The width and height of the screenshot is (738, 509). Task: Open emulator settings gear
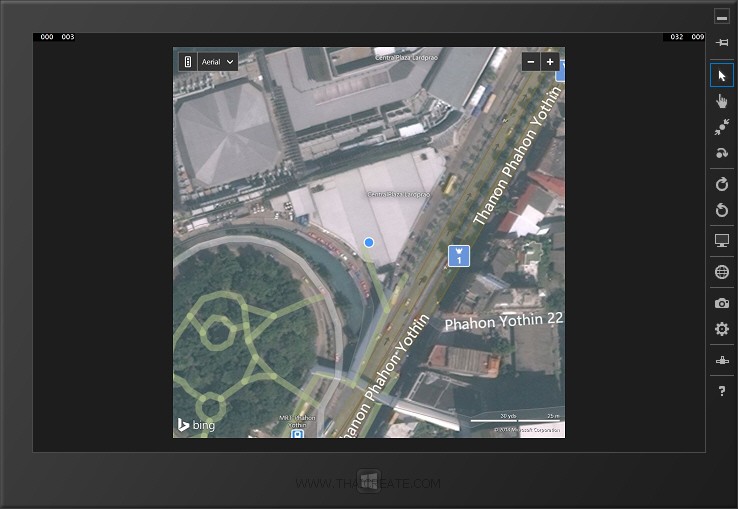(x=721, y=329)
